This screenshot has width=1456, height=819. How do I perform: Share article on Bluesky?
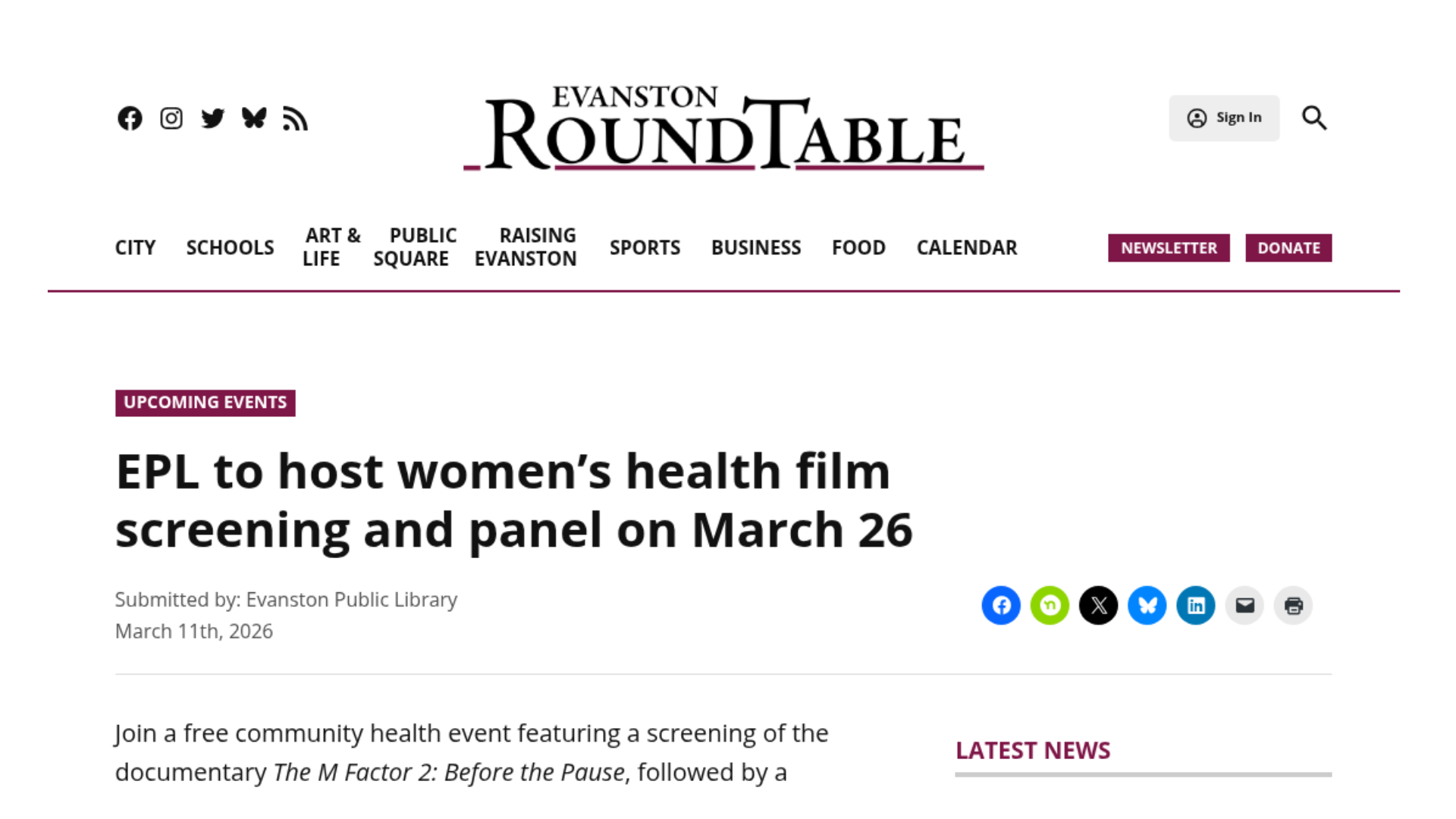(x=1147, y=605)
